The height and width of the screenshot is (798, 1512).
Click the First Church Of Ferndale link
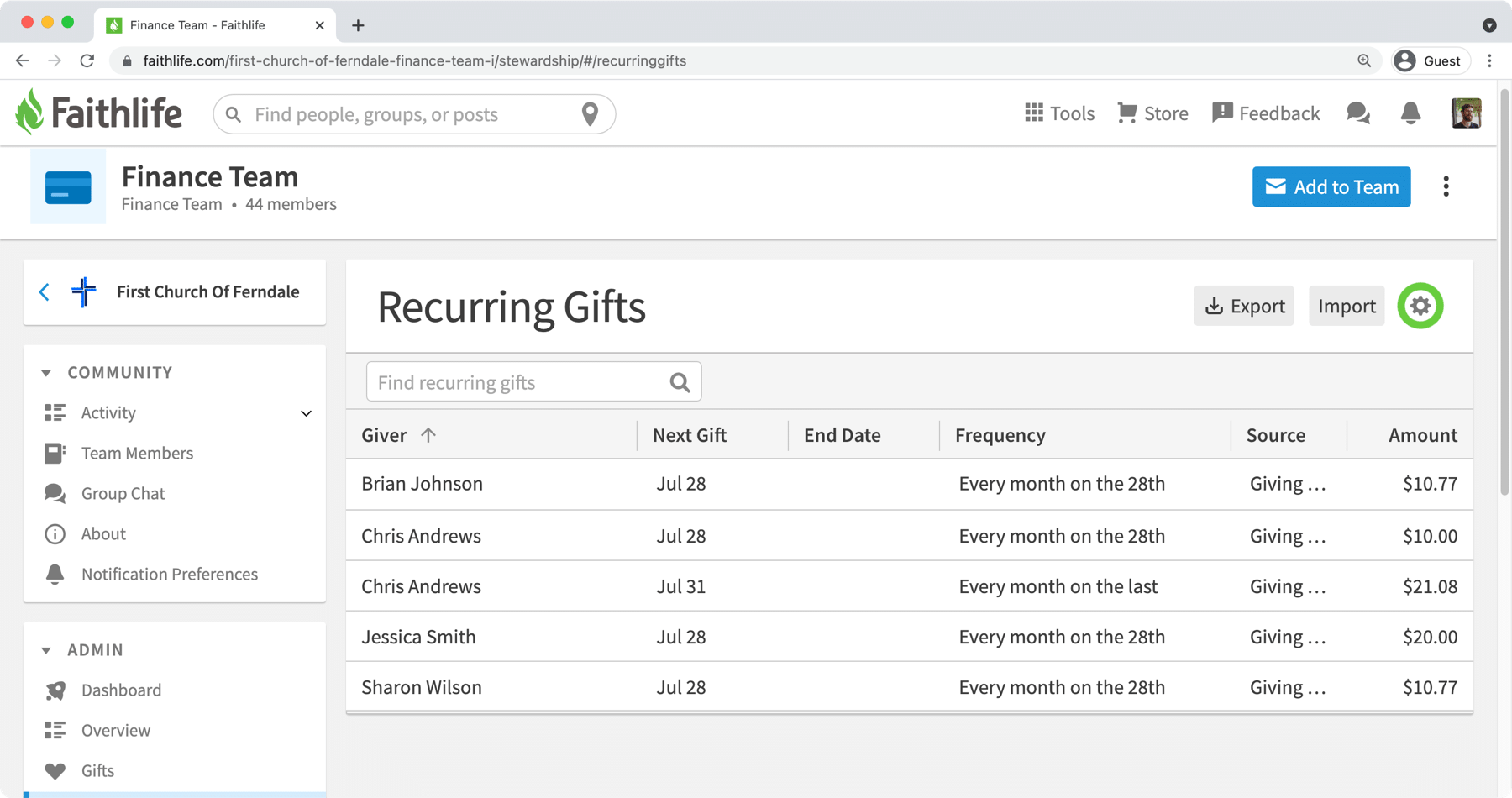pyautogui.click(x=207, y=291)
